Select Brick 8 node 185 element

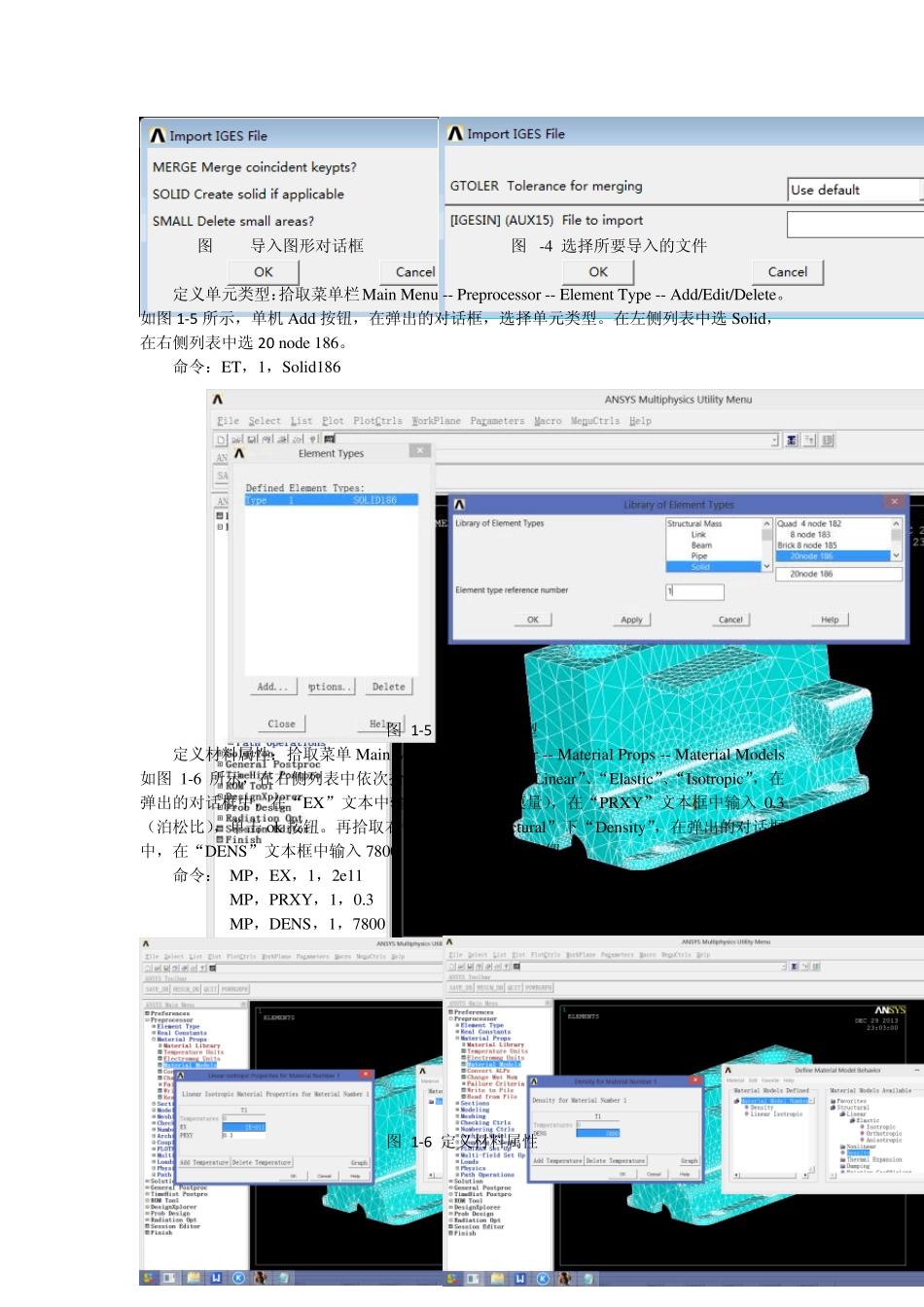pyautogui.click(x=807, y=546)
